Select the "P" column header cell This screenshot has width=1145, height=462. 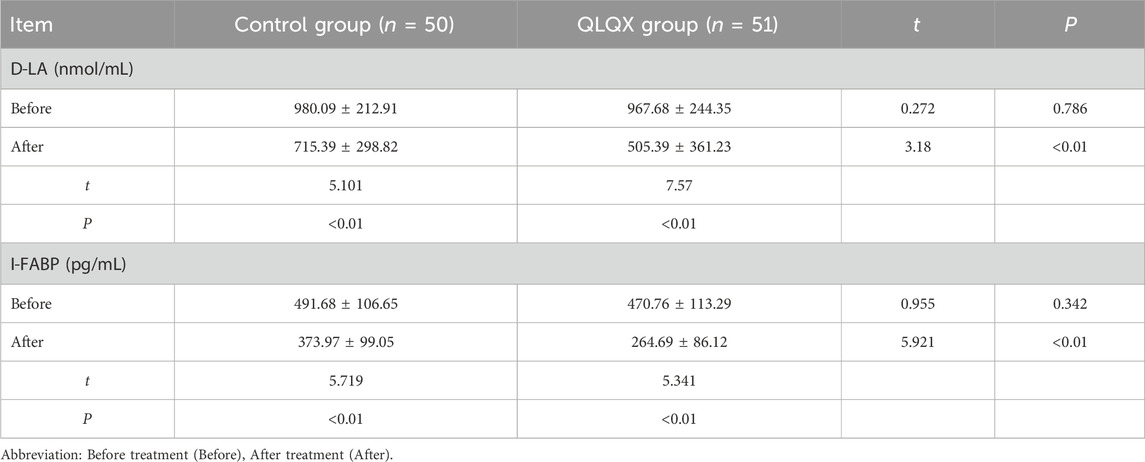pyautogui.click(x=1069, y=24)
